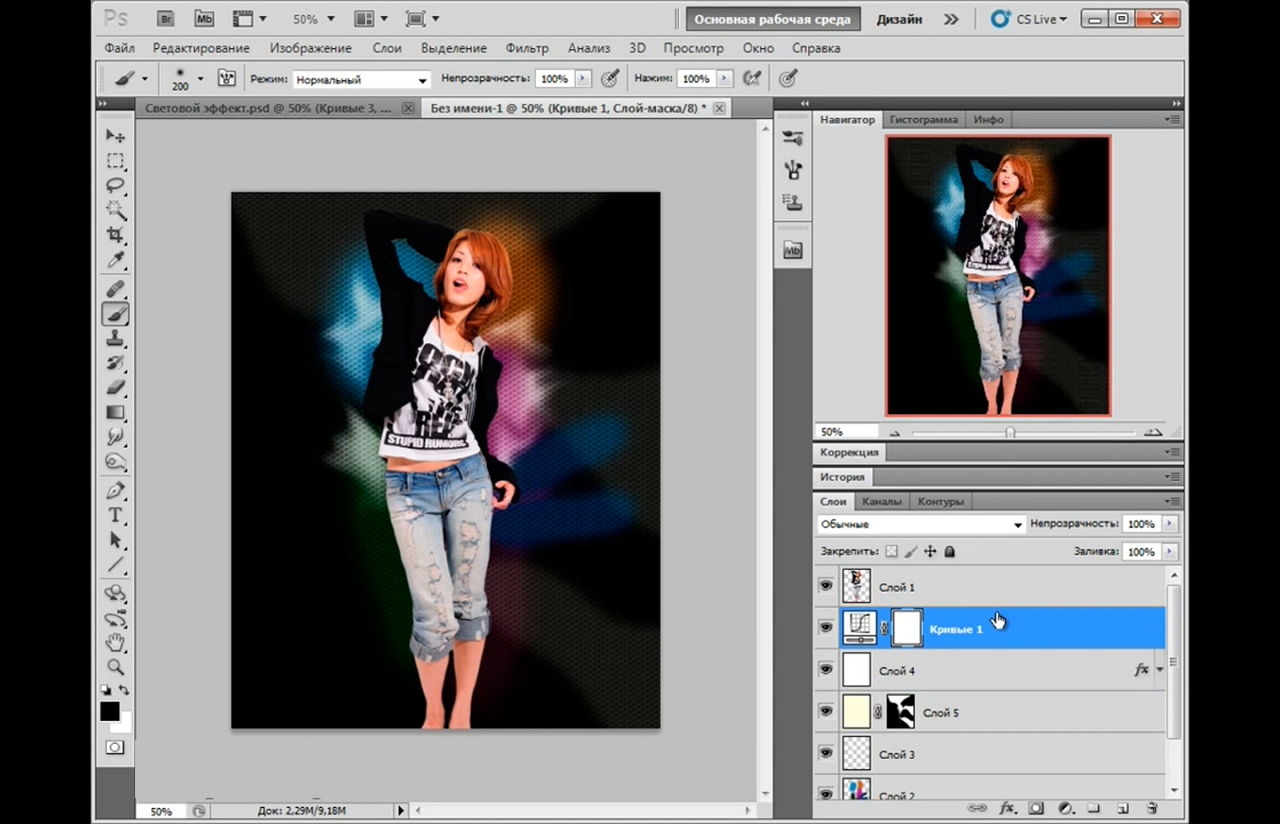1280x824 pixels.
Task: Select the Pen tool
Action: point(116,491)
